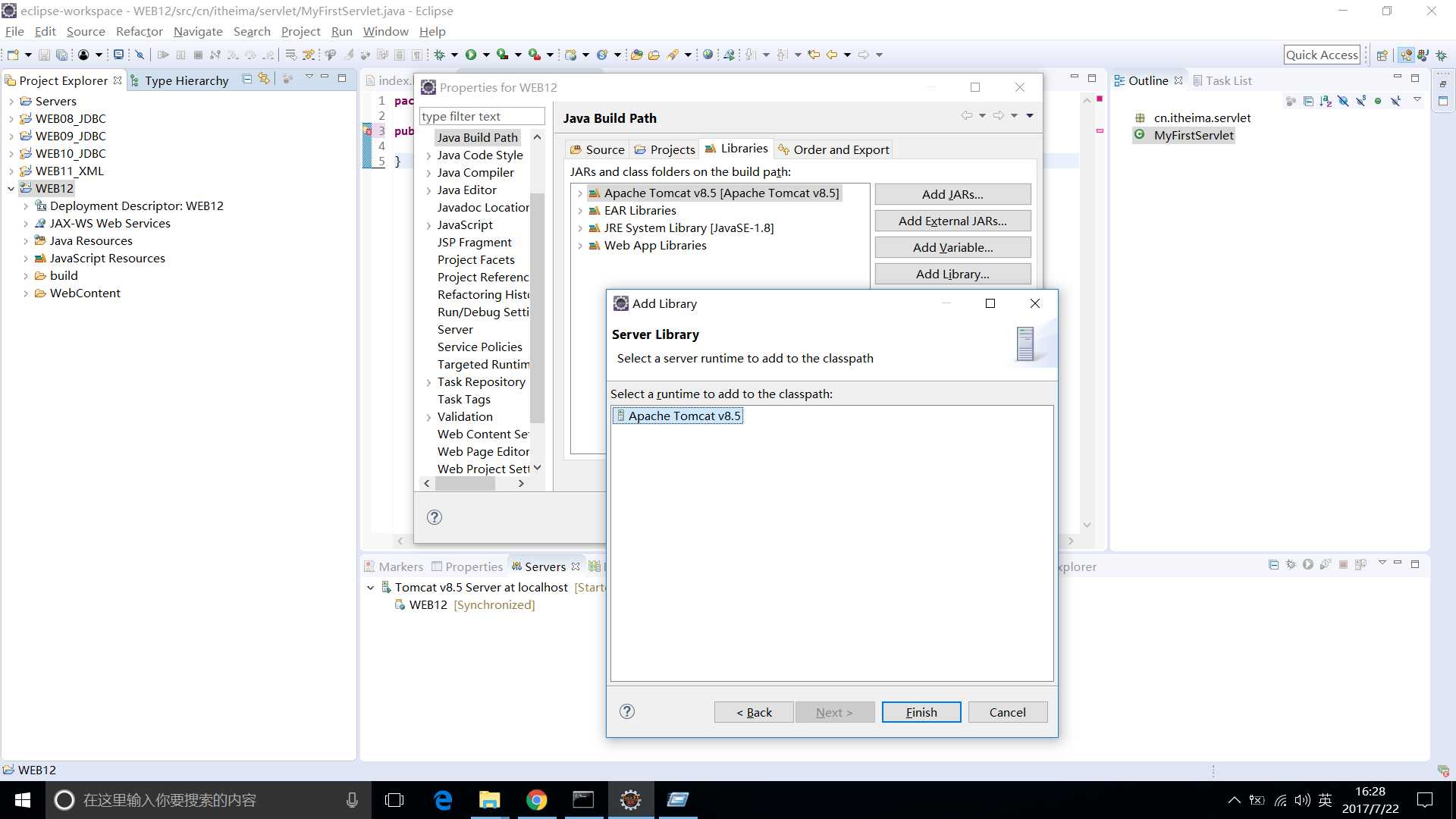This screenshot has height=819, width=1456.
Task: Open File Explorer from the taskbar
Action: (x=490, y=800)
